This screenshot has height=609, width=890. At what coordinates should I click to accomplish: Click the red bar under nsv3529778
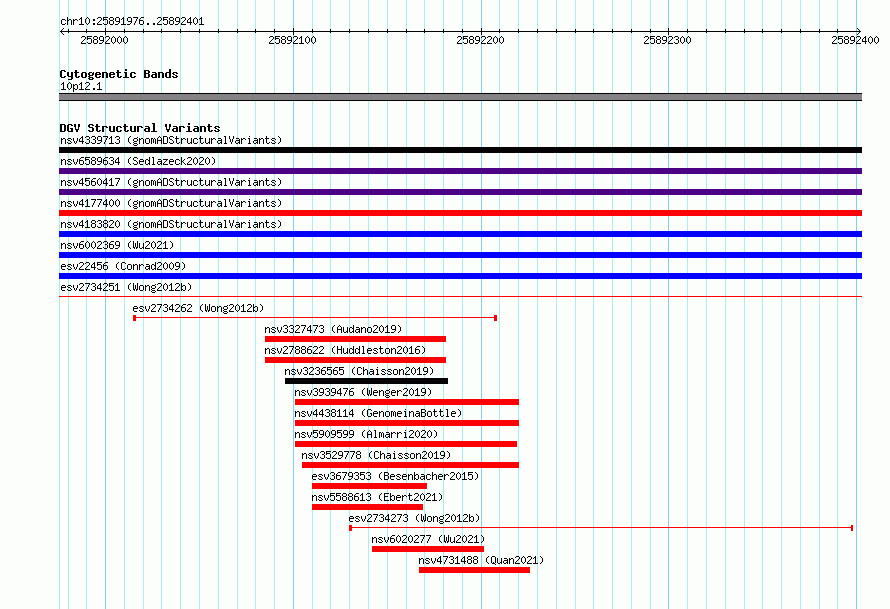(410, 465)
